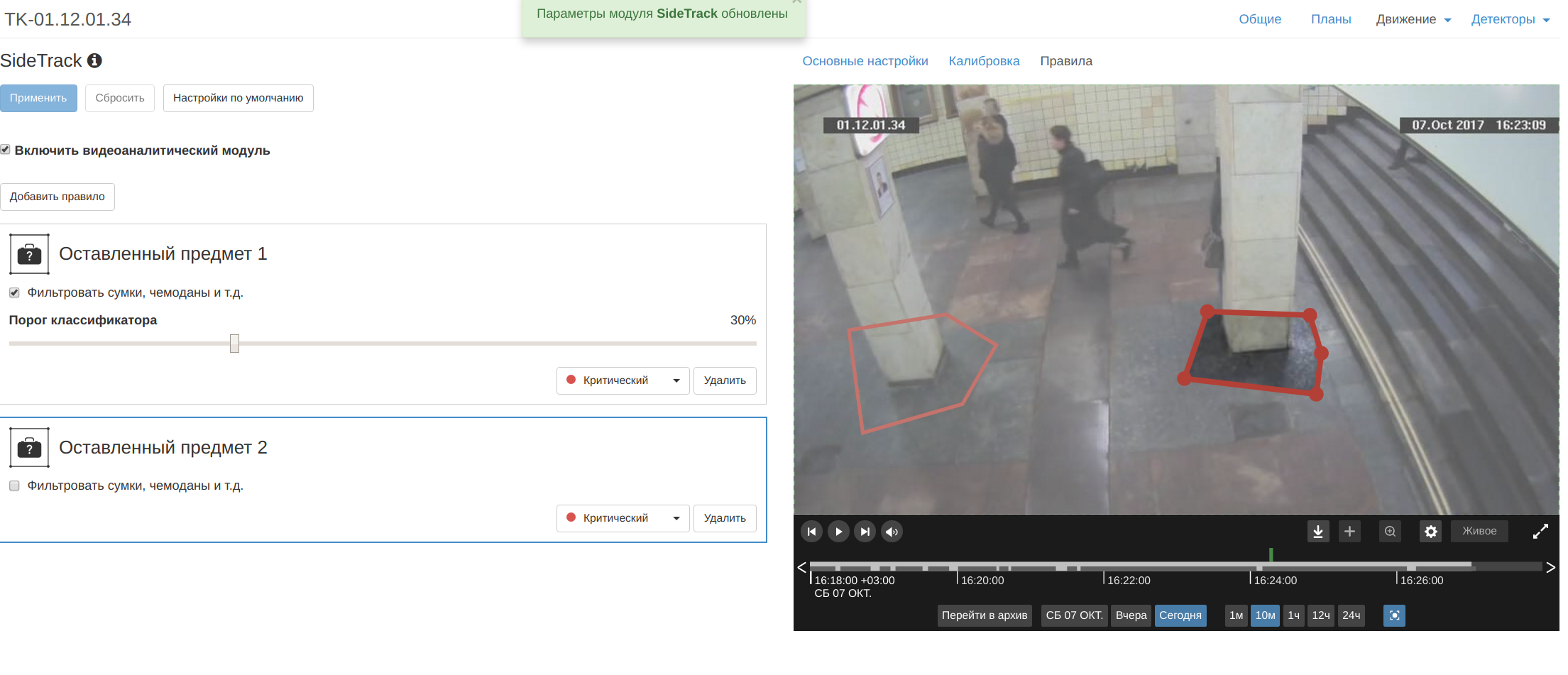Click the Оставленный предмет 2 rule title
This screenshot has height=675, width=1568.
click(163, 447)
